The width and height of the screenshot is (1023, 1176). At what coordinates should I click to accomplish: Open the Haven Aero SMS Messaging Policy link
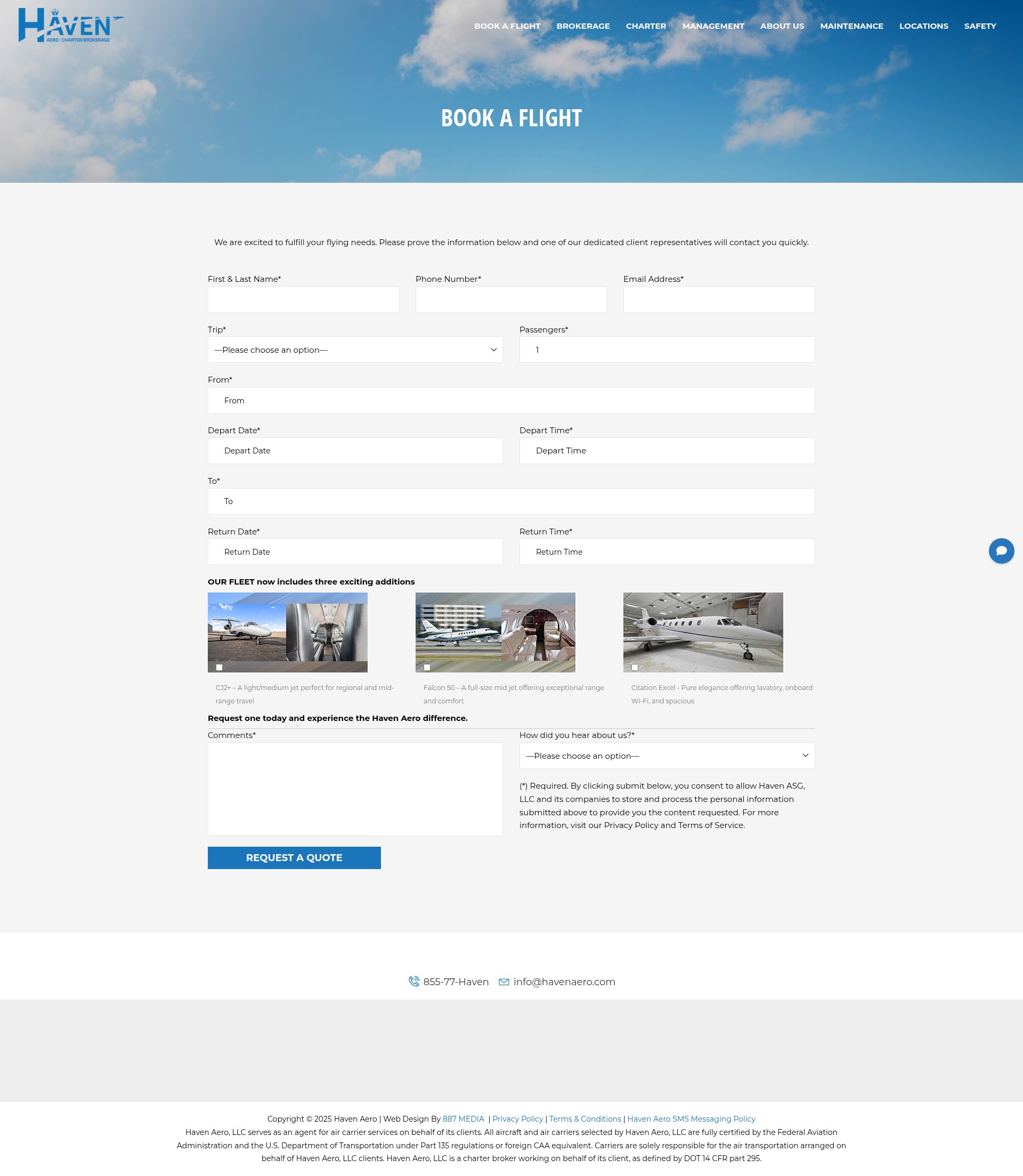(691, 1119)
